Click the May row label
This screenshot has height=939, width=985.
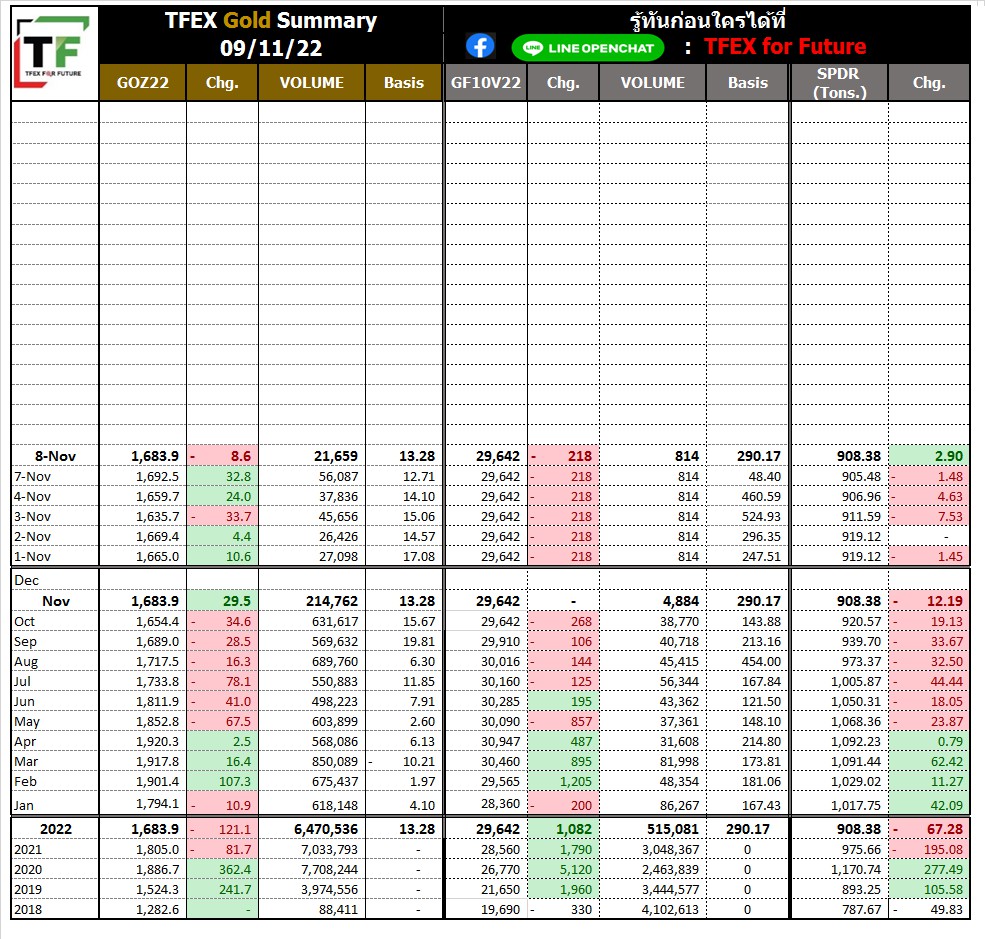coord(26,722)
